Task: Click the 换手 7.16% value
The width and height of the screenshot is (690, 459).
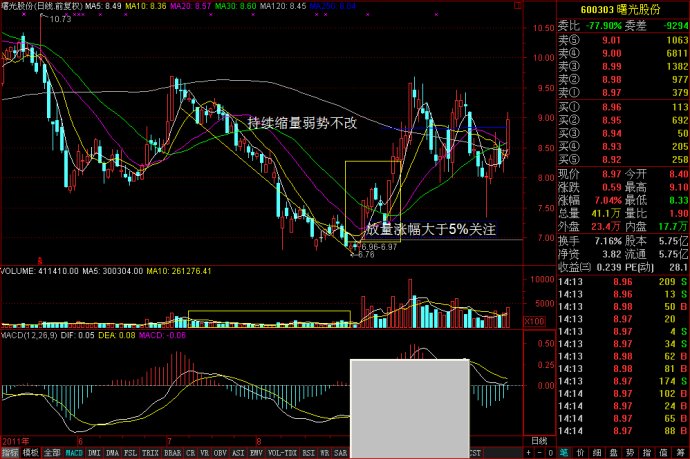Action: [608, 241]
